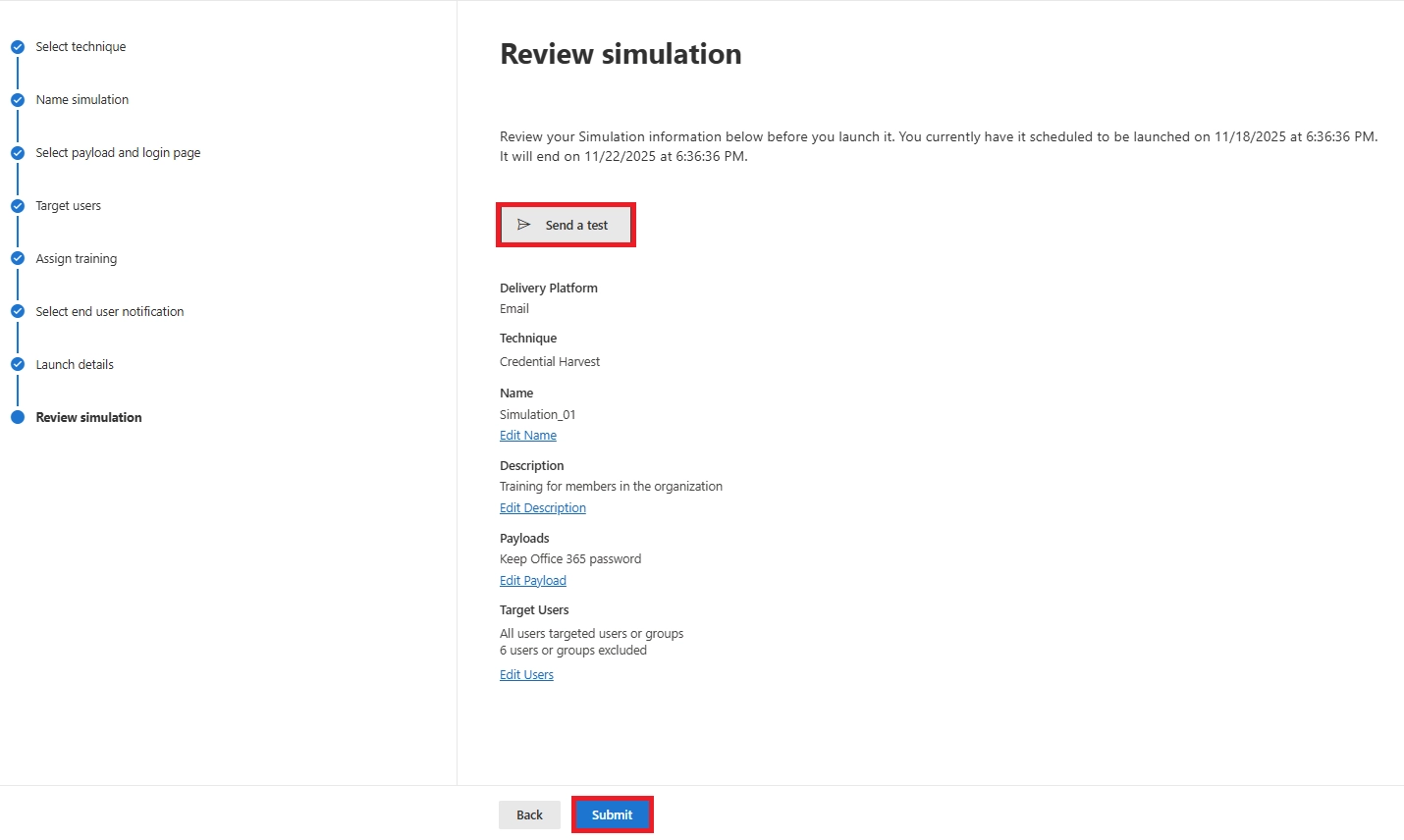Select the checkmark for Select payload and login page
Screen dimensions: 1404x840
tap(17, 152)
